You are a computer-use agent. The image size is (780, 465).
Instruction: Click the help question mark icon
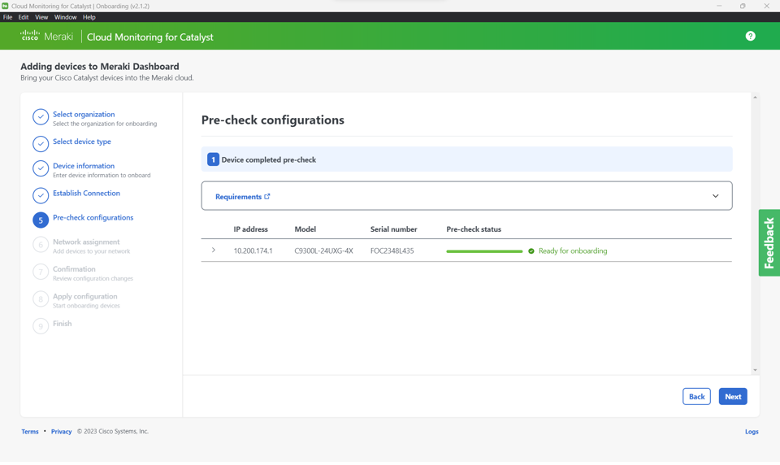tap(750, 36)
